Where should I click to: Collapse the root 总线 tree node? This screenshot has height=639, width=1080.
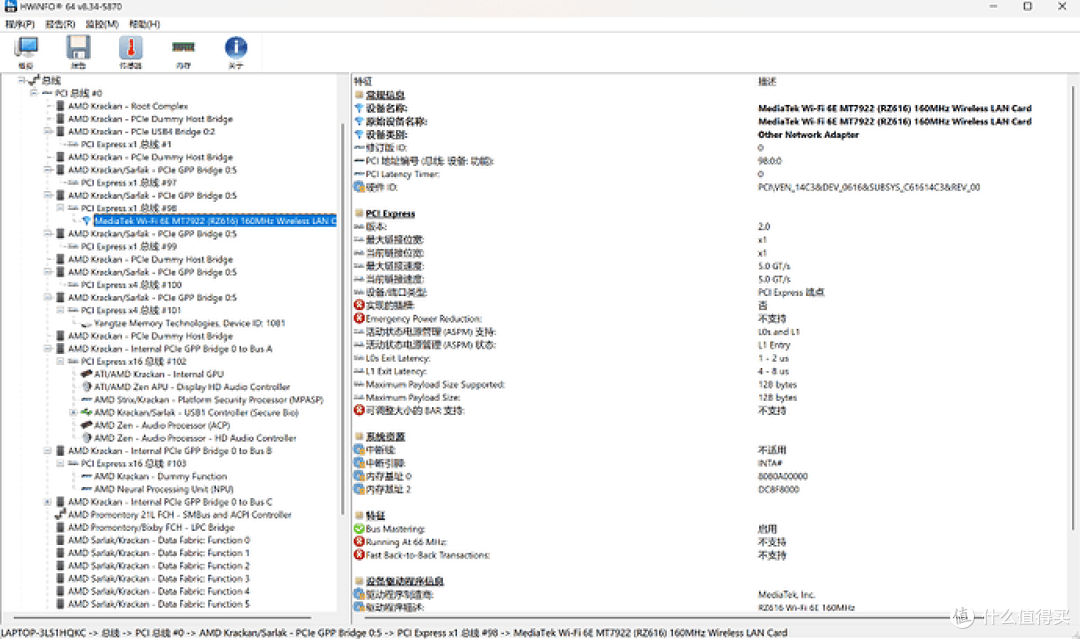coord(21,81)
